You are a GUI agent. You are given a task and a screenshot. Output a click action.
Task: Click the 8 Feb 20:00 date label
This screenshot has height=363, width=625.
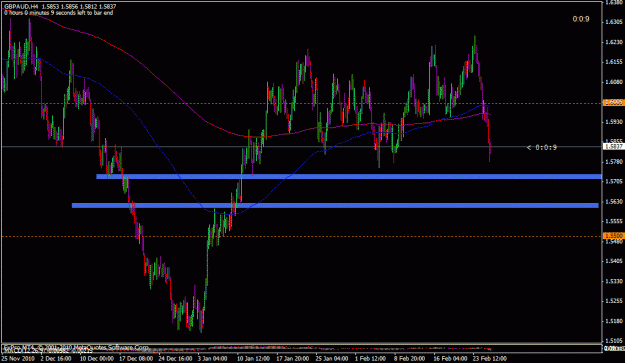(x=409, y=359)
